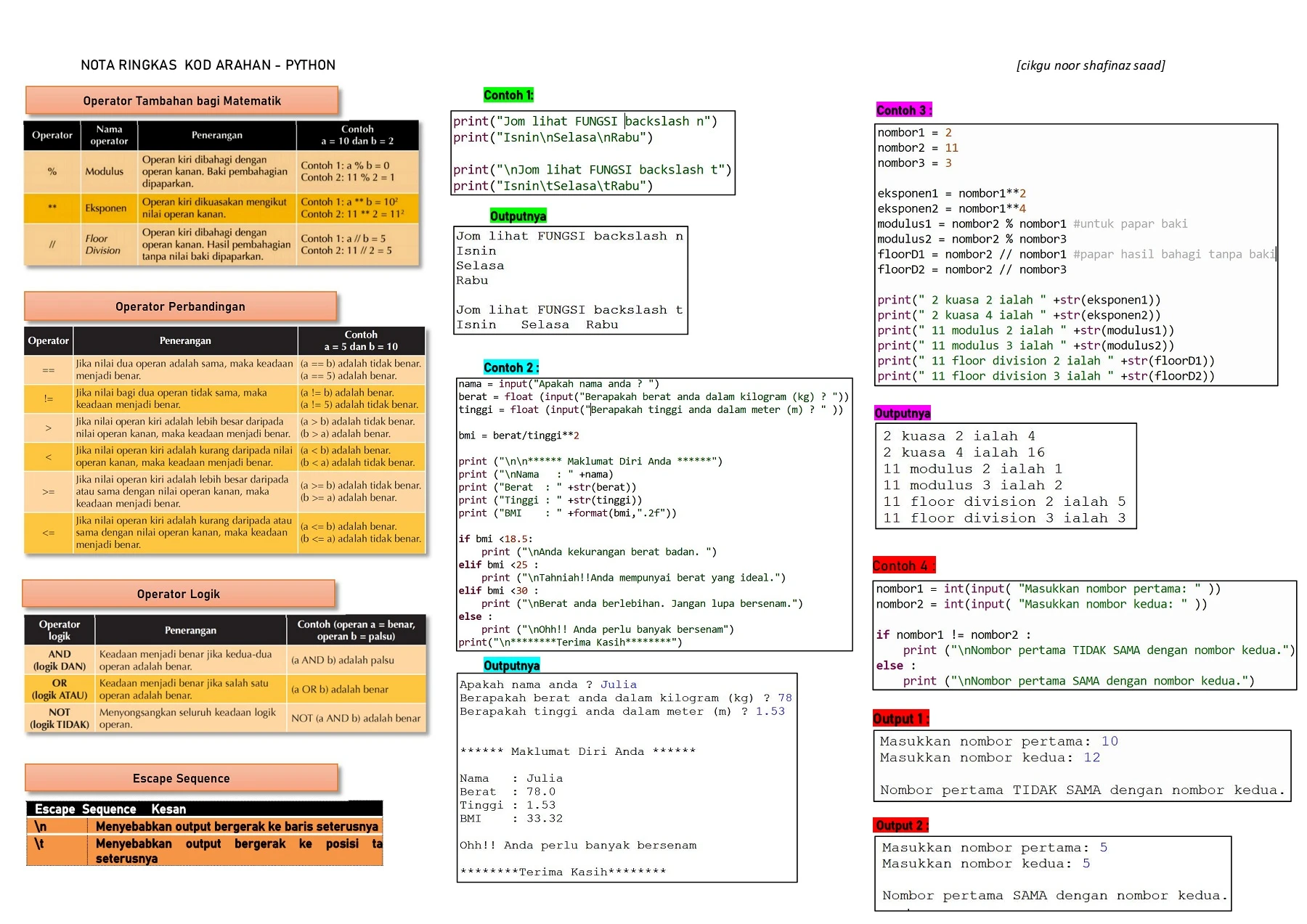Click the != comparison operator cell
The width and height of the screenshot is (1307, 924).
49,398
